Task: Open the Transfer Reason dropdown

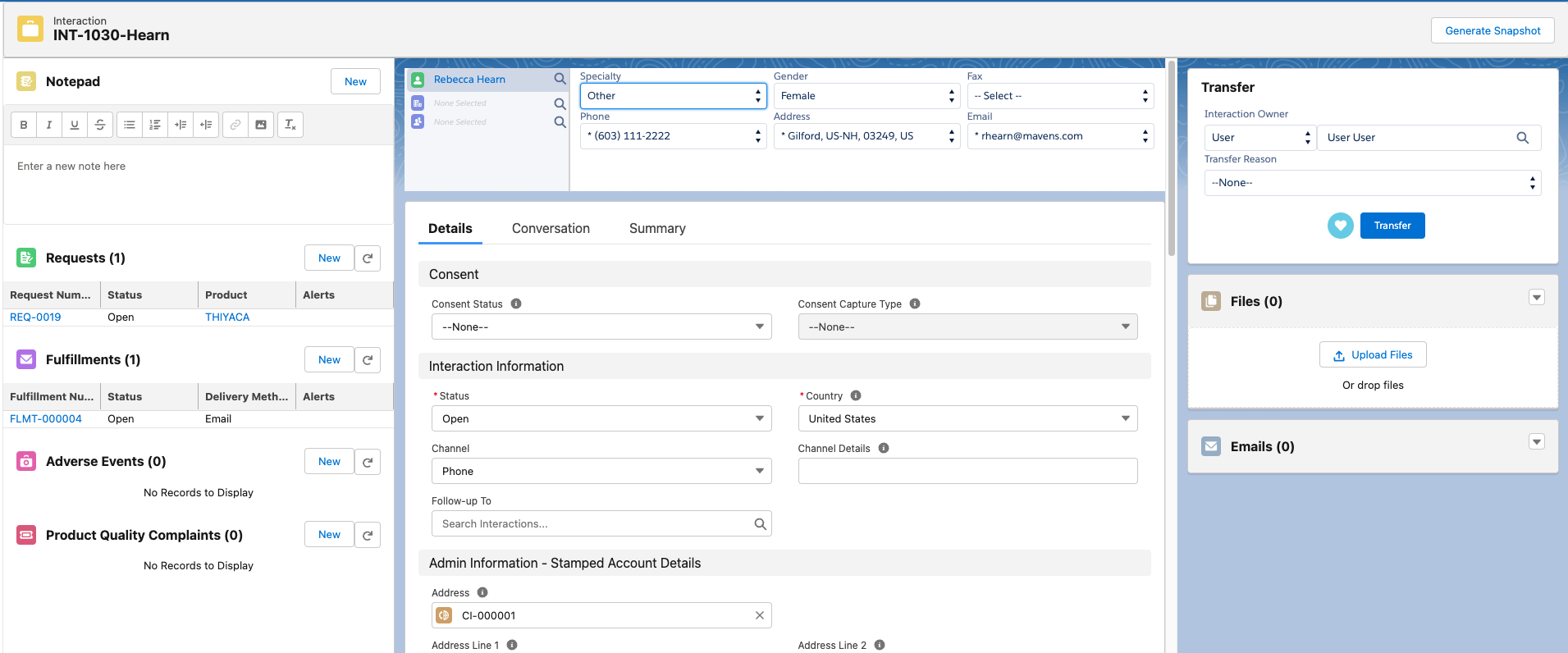Action: pyautogui.click(x=1372, y=183)
